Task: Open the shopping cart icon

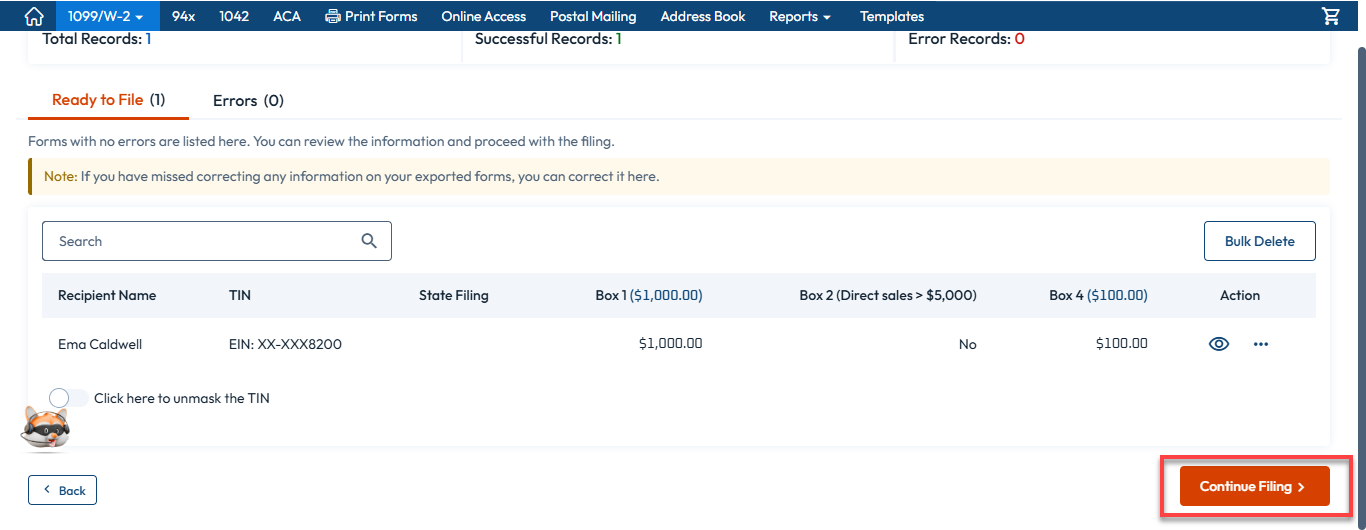Action: click(x=1330, y=16)
